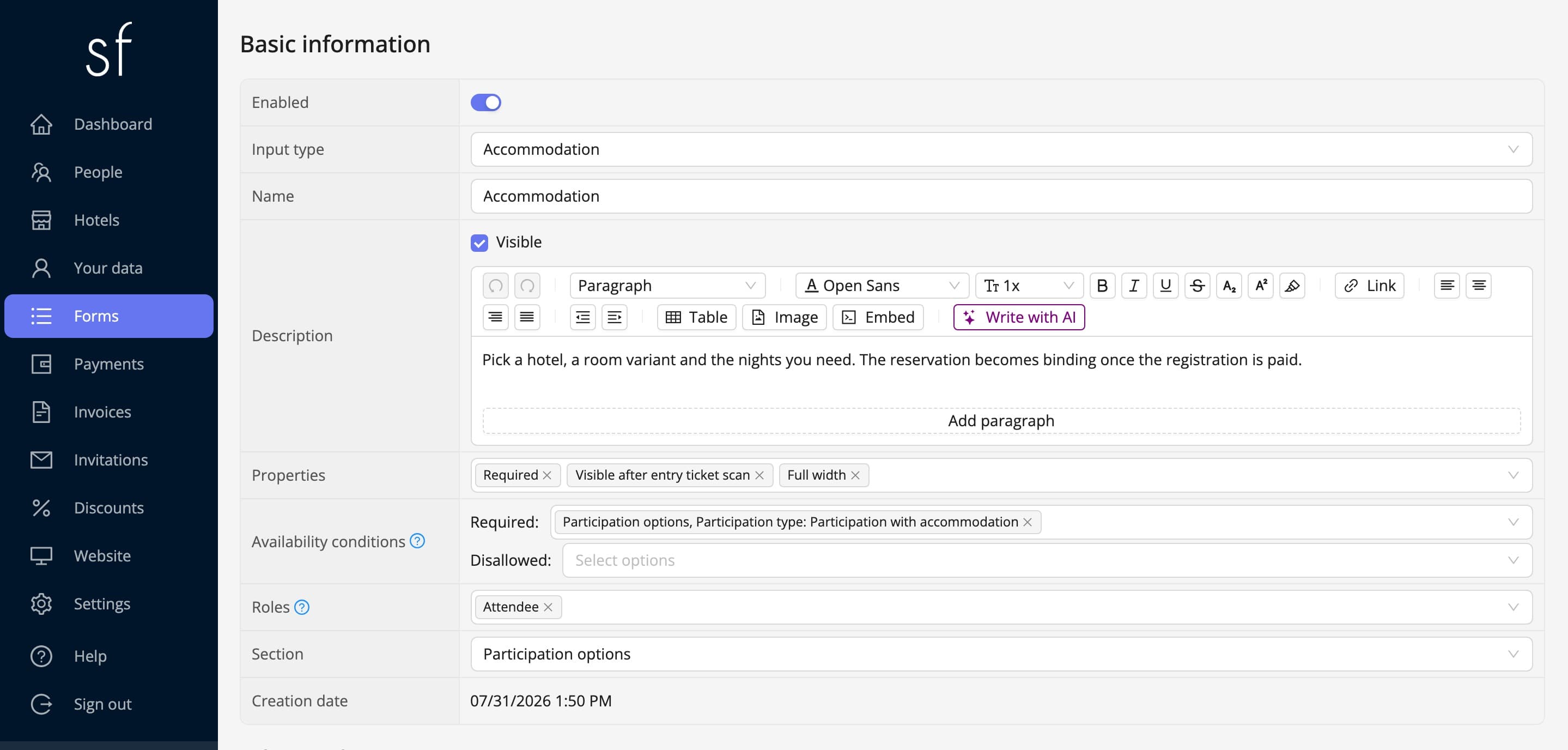Screen dimensions: 1568x750
Task: Open the 1x text size dropdown
Action: click(x=1029, y=286)
